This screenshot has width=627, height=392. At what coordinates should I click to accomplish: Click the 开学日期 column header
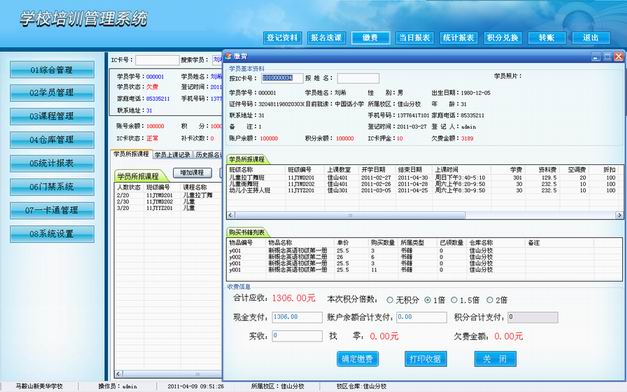pyautogui.click(x=377, y=170)
